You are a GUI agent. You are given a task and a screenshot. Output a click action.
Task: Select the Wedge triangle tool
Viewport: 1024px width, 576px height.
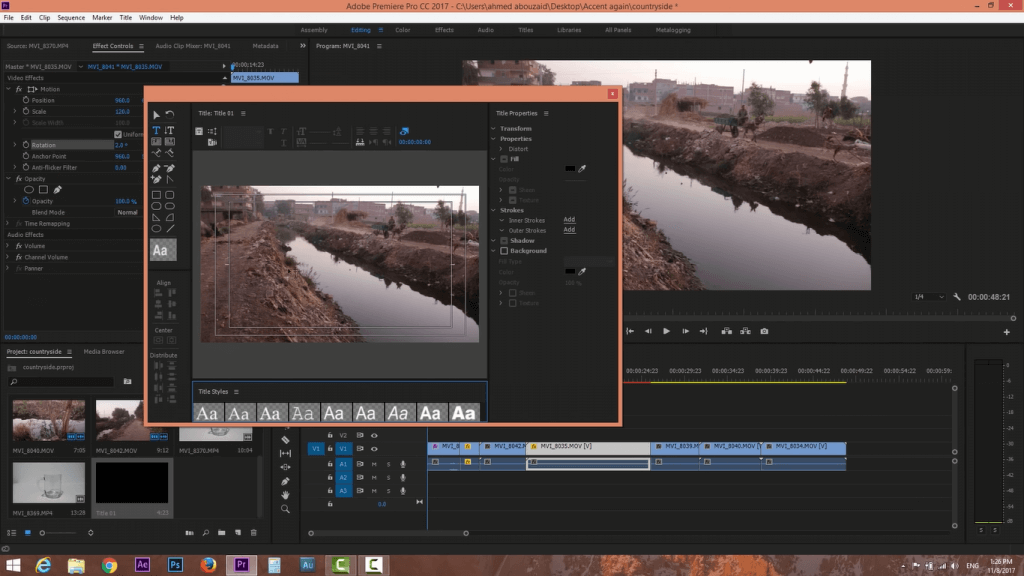[x=157, y=217]
